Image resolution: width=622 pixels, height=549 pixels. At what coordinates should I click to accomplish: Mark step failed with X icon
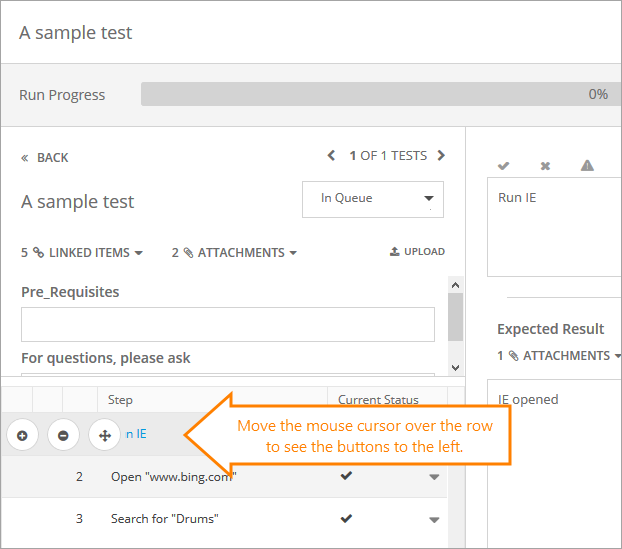point(545,165)
